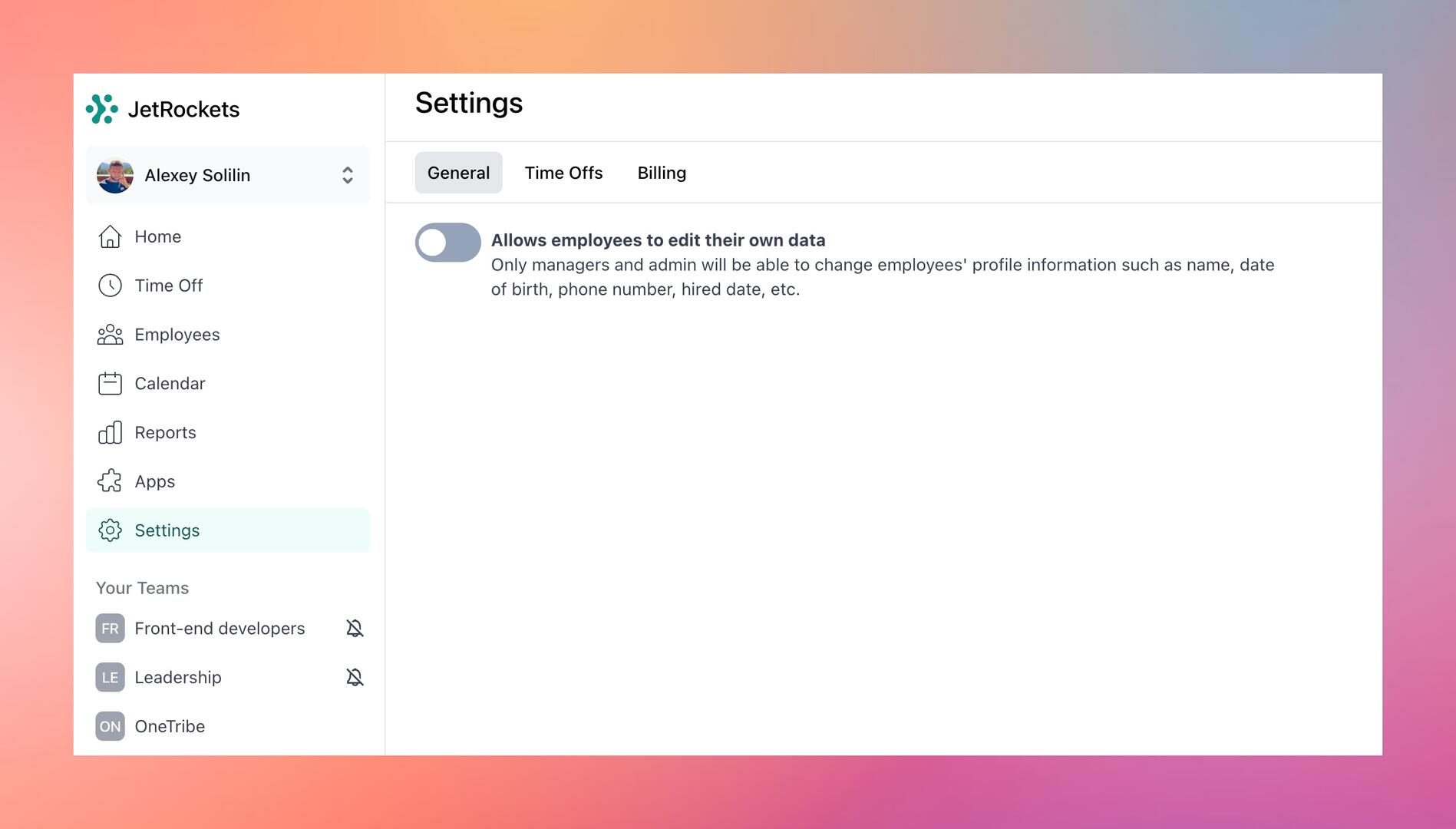Go to Time Off in sidebar
The image size is (1456, 829).
click(x=228, y=286)
